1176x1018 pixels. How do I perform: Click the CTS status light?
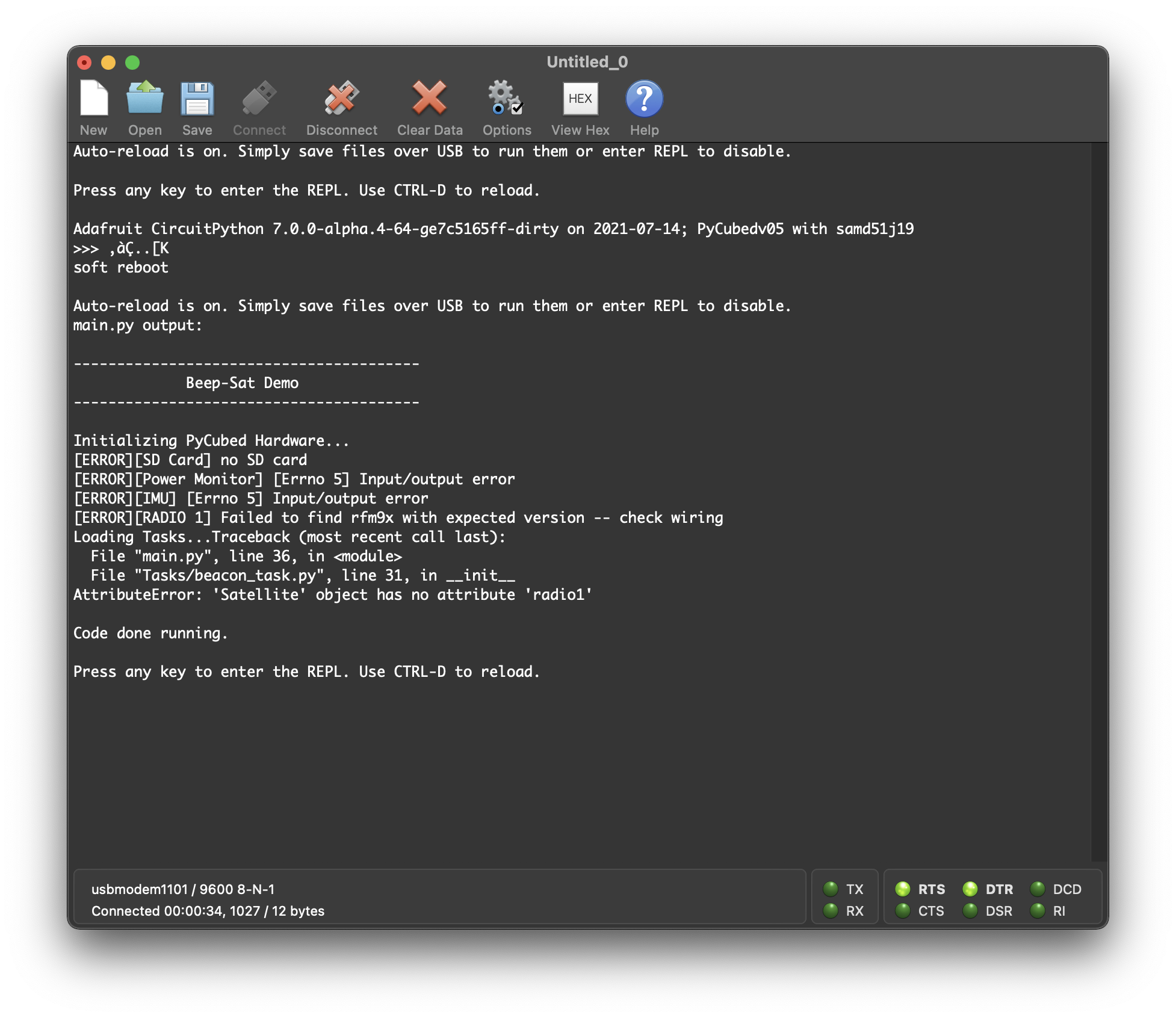(903, 910)
